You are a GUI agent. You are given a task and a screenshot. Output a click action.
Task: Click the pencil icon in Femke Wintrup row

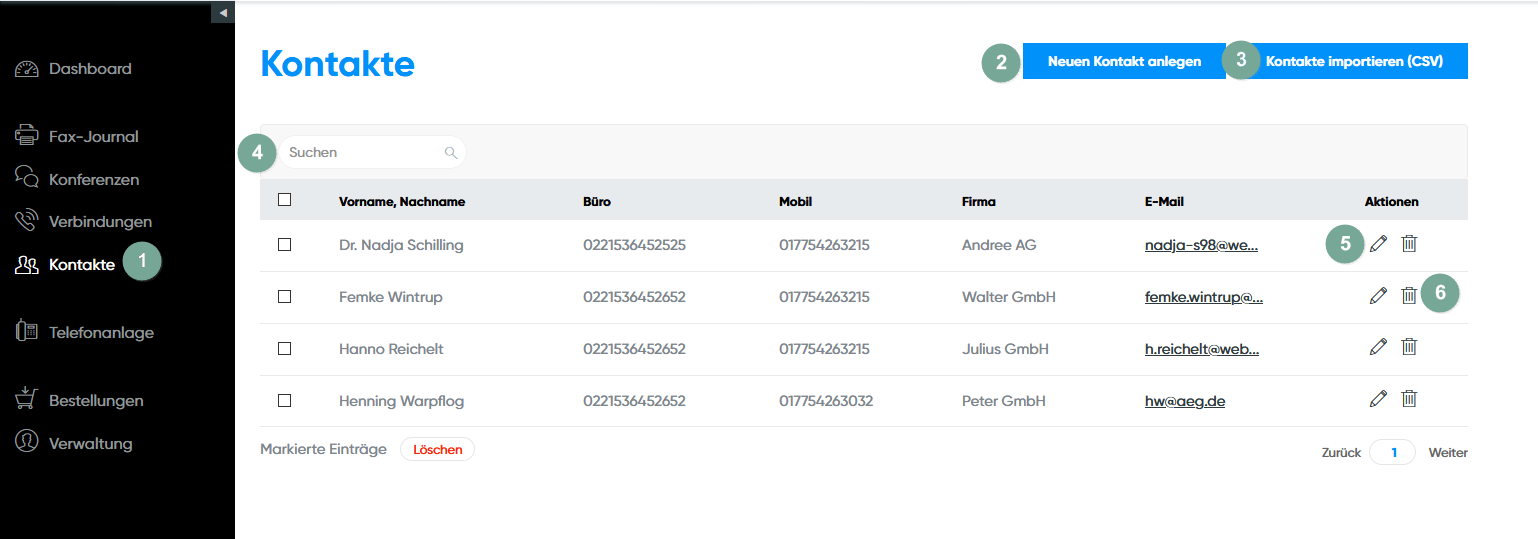pos(1378,295)
